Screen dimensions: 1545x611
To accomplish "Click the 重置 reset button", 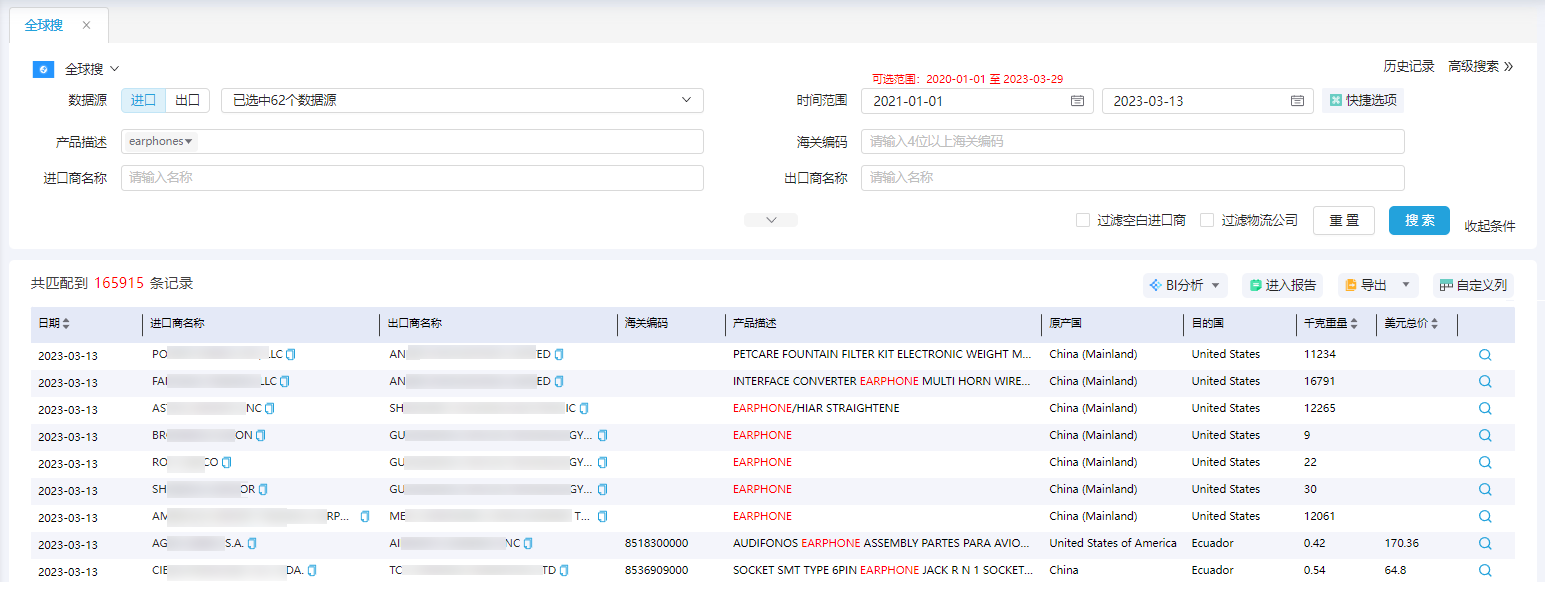I will 1344,220.
